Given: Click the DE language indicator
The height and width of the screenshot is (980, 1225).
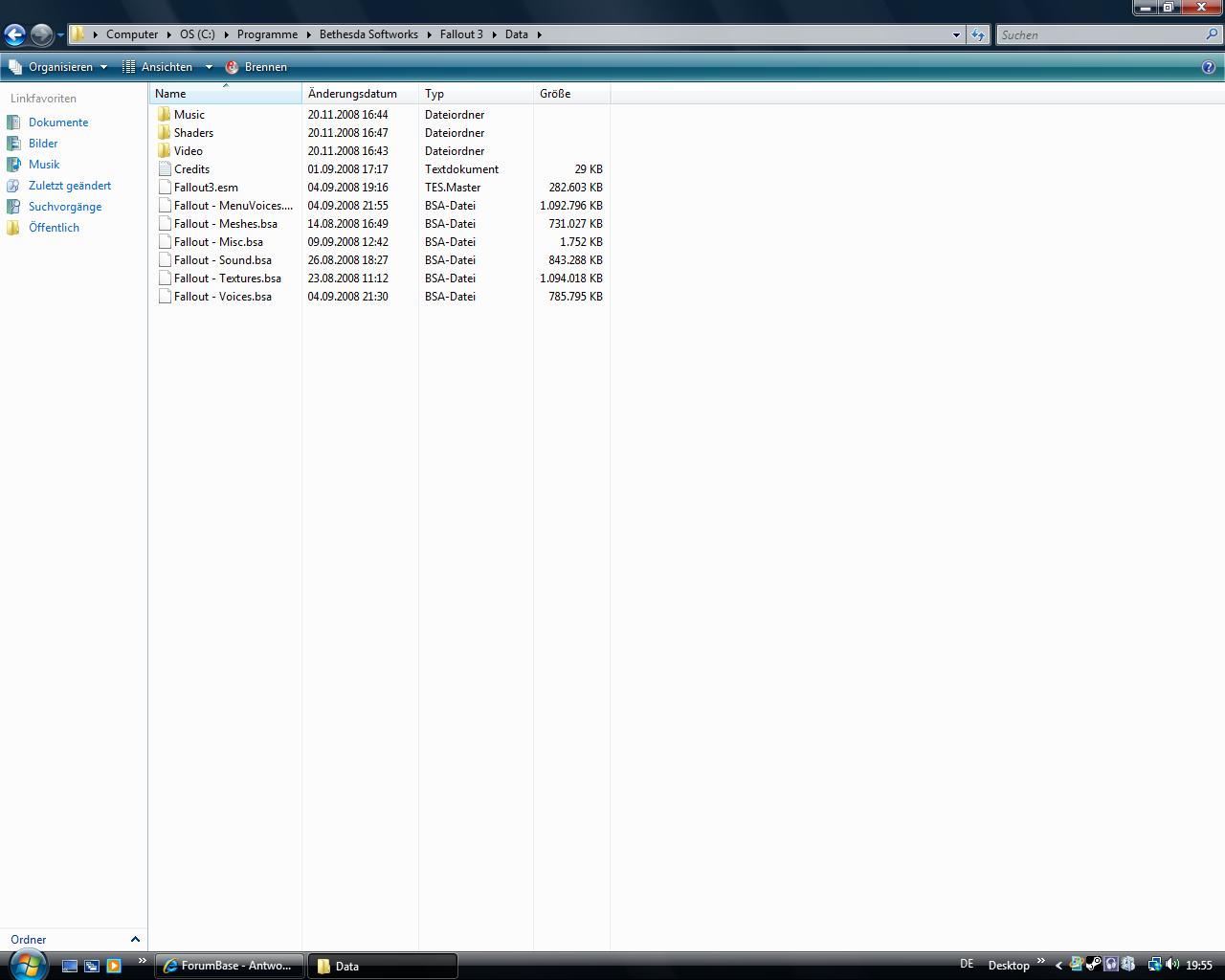Looking at the screenshot, I should [967, 965].
